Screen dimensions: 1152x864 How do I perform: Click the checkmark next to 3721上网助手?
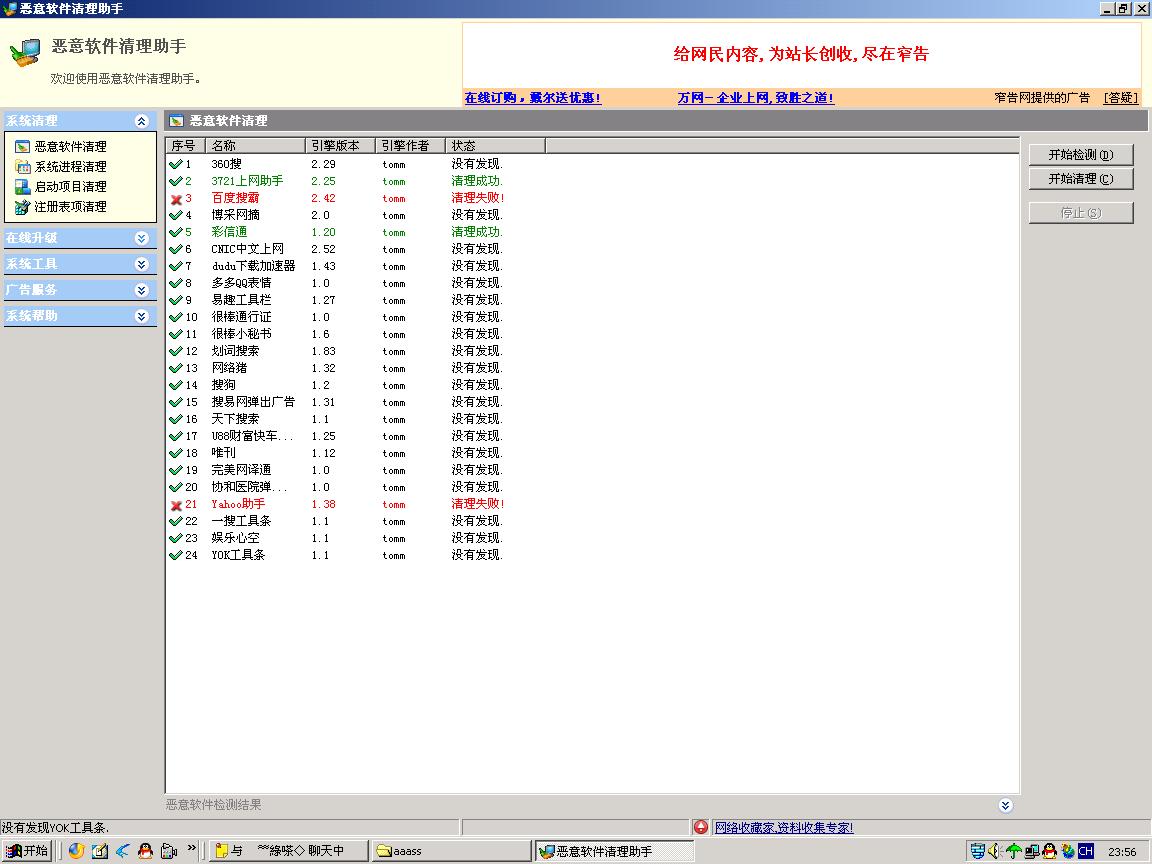coord(176,181)
